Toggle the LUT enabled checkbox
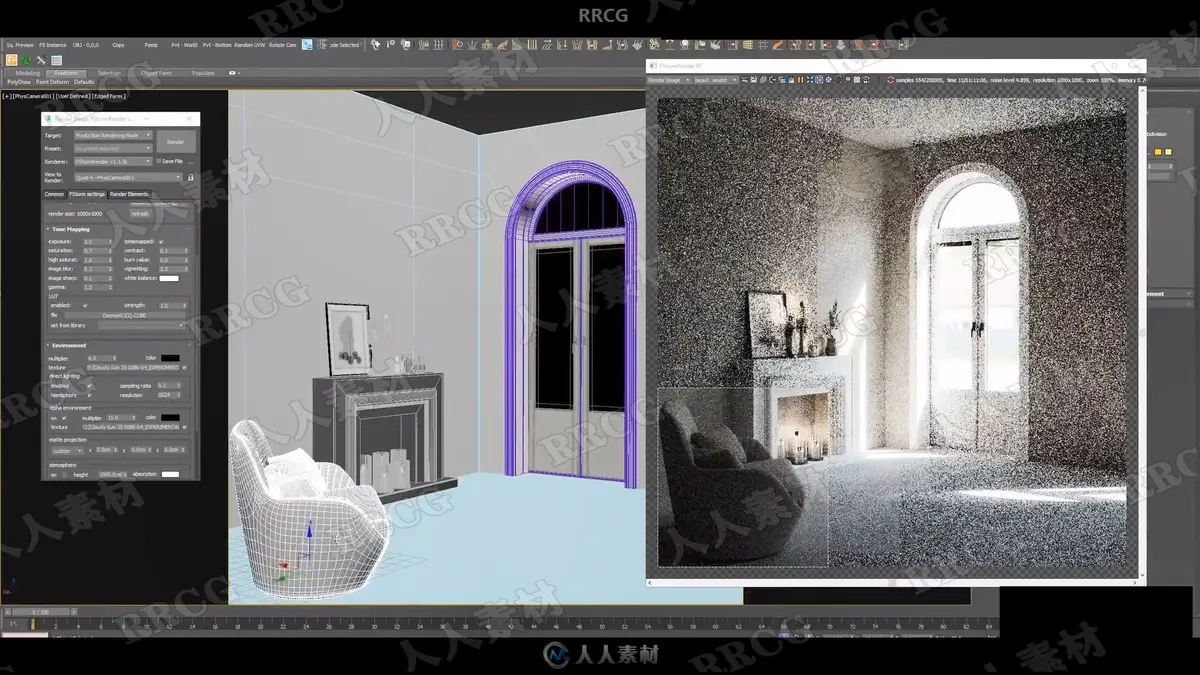 (x=86, y=305)
